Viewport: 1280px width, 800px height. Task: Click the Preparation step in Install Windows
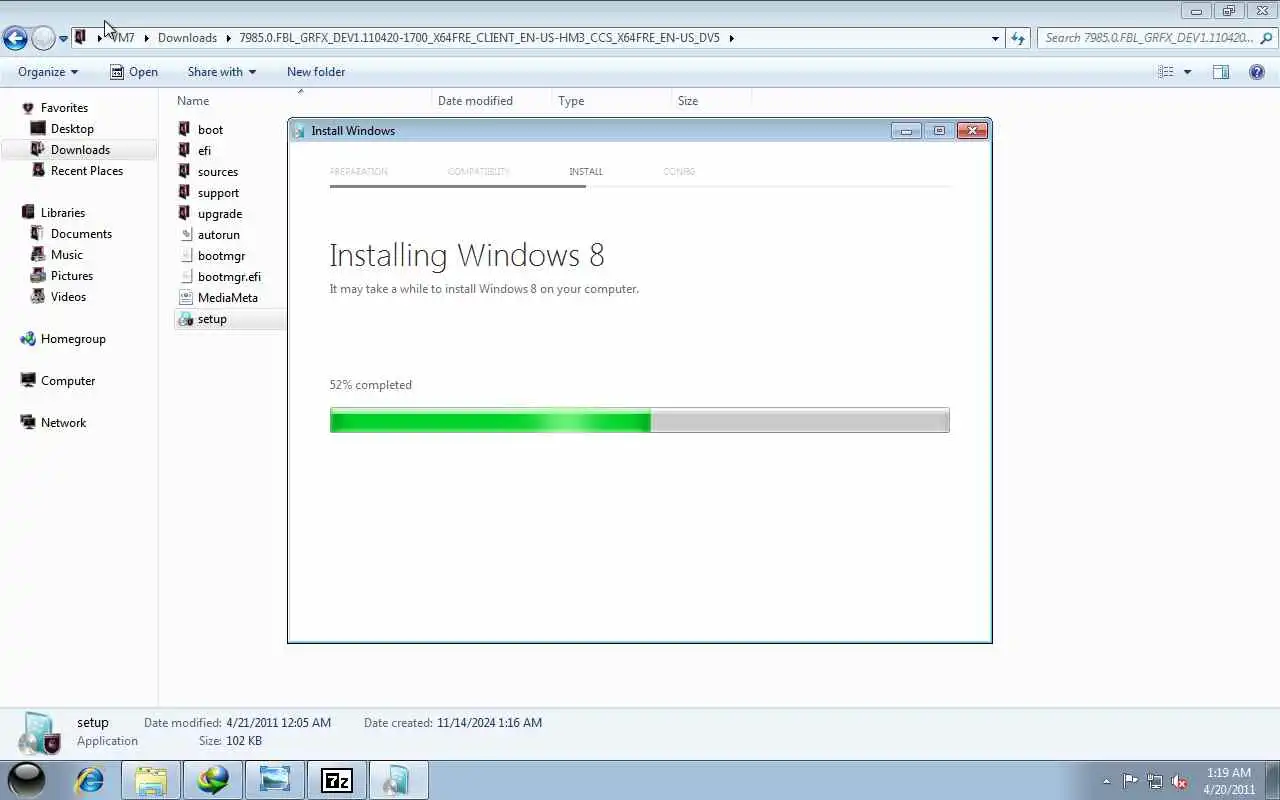point(358,172)
